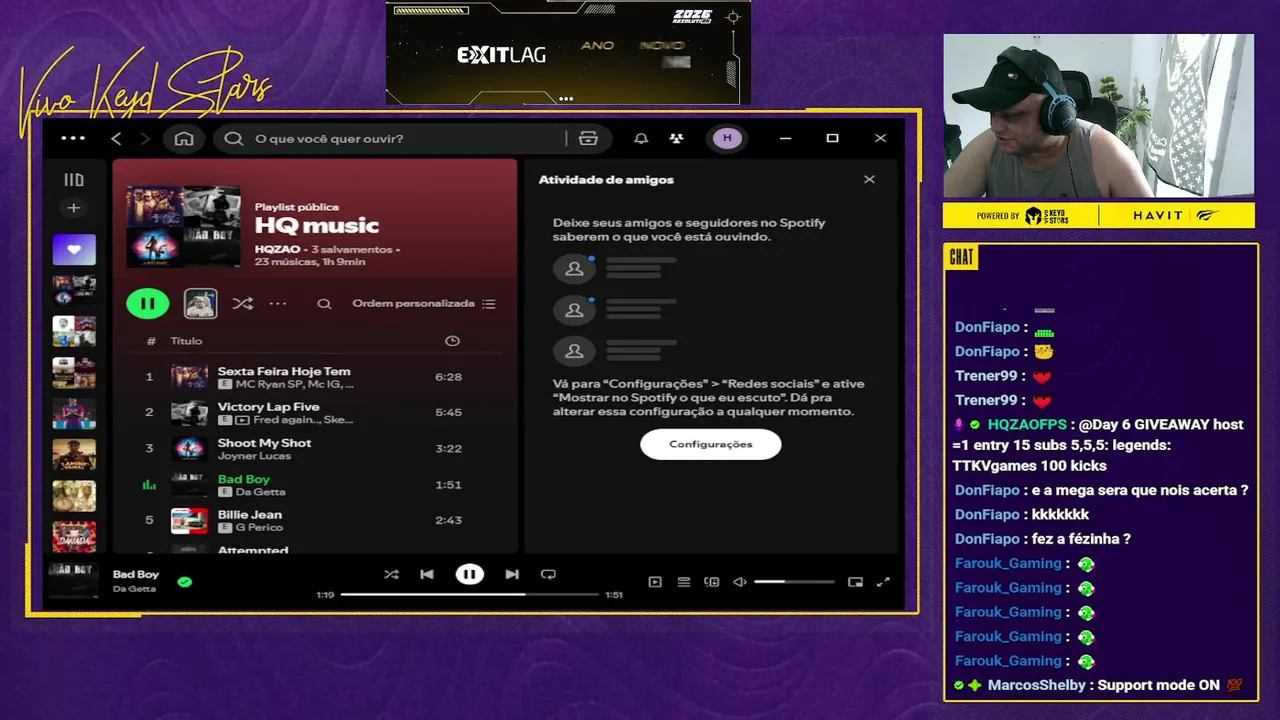
Task: Open the miniplayer icon
Action: click(856, 582)
